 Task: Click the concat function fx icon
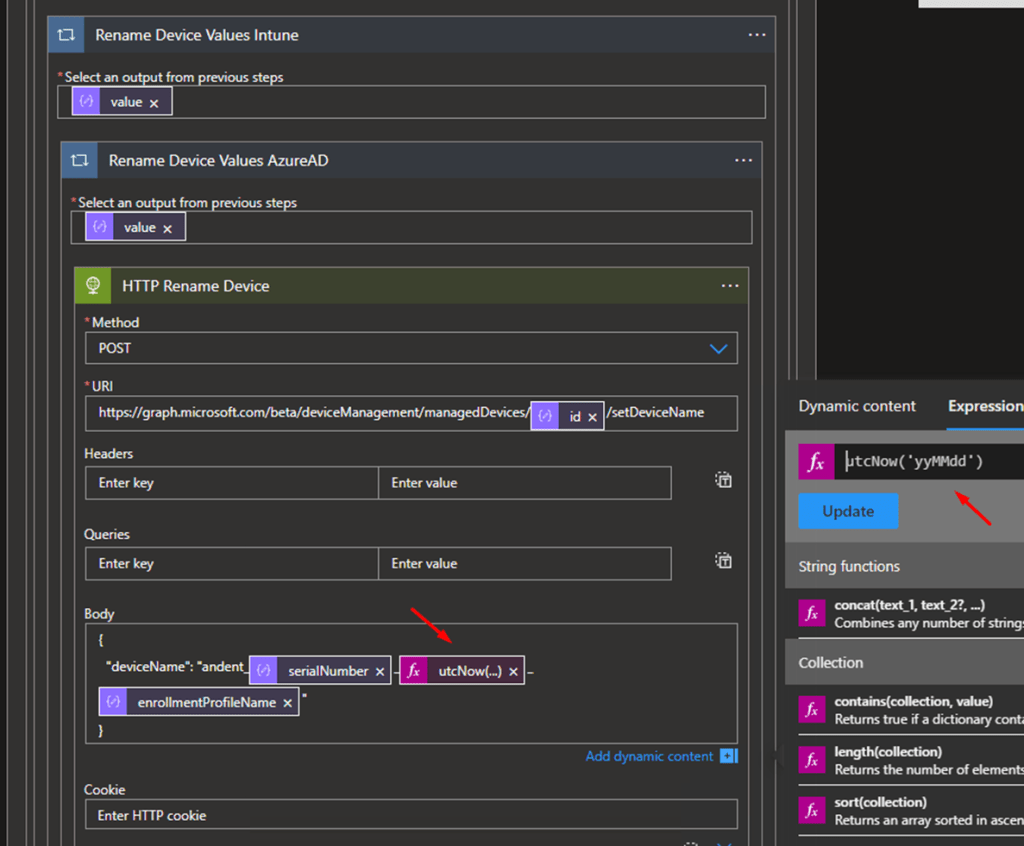[x=811, y=613]
